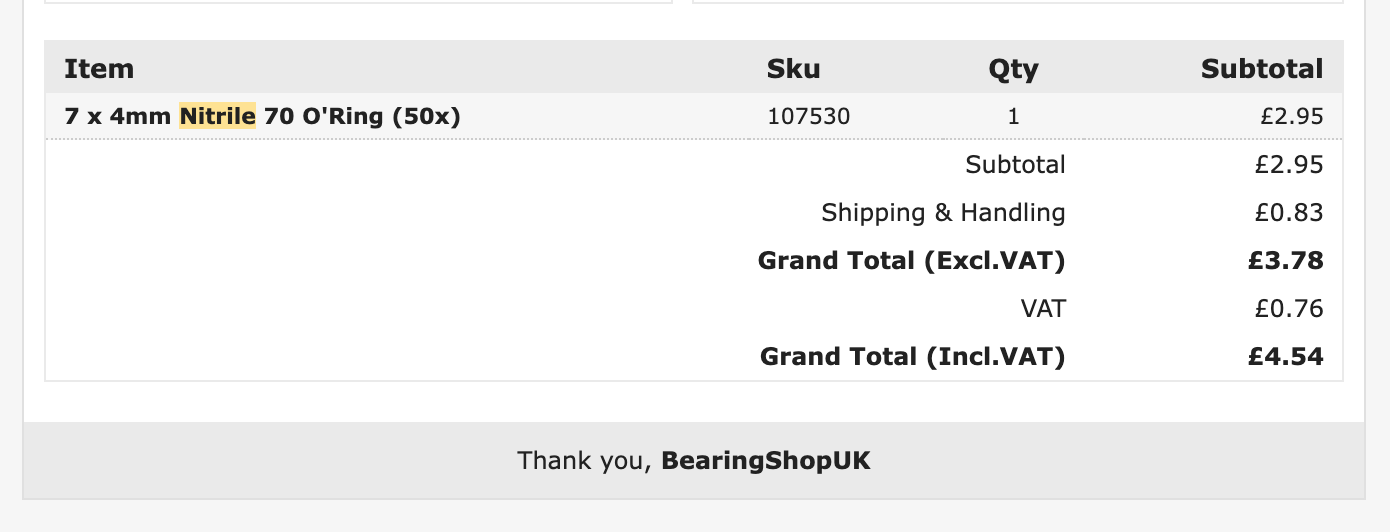Click the Qty column header
1390x532 pixels.
(x=1013, y=69)
